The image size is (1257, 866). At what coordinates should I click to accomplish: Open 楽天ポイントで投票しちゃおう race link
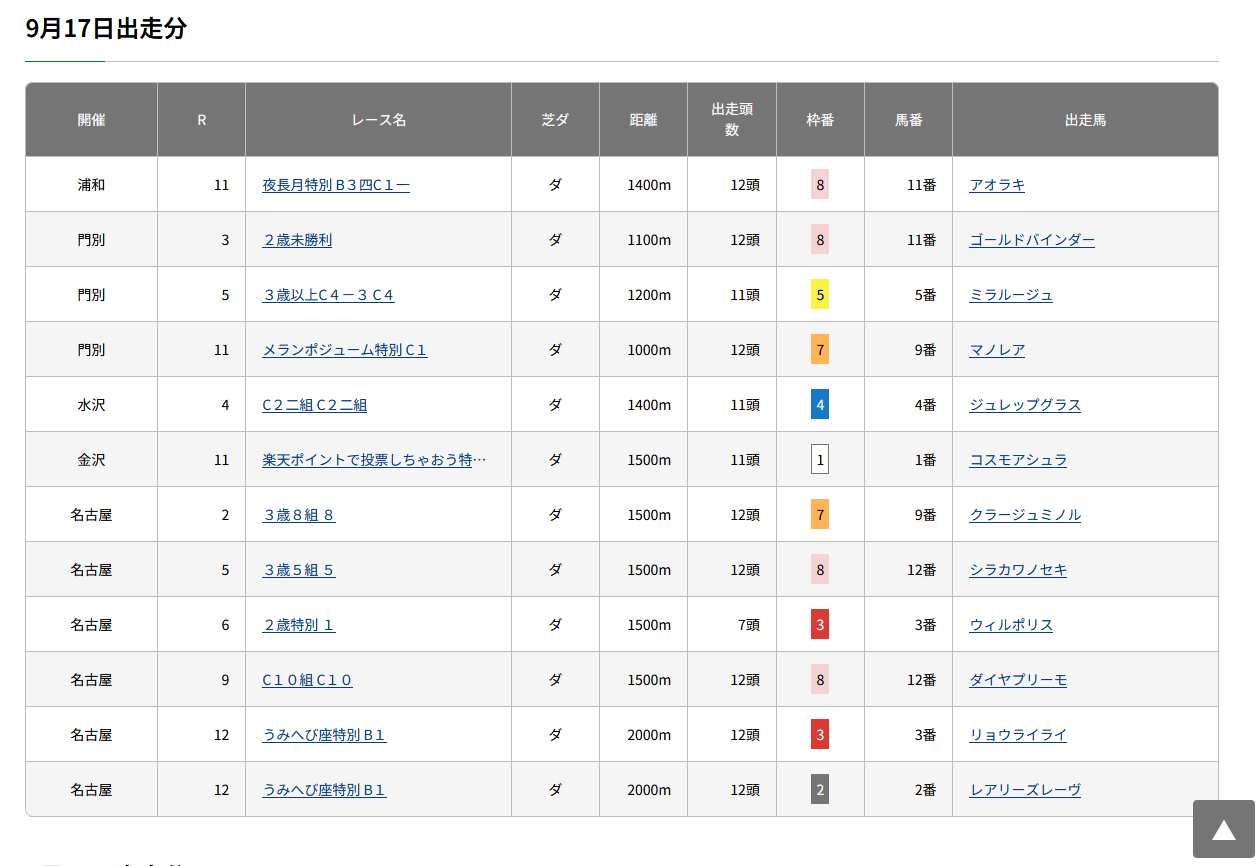(x=374, y=460)
